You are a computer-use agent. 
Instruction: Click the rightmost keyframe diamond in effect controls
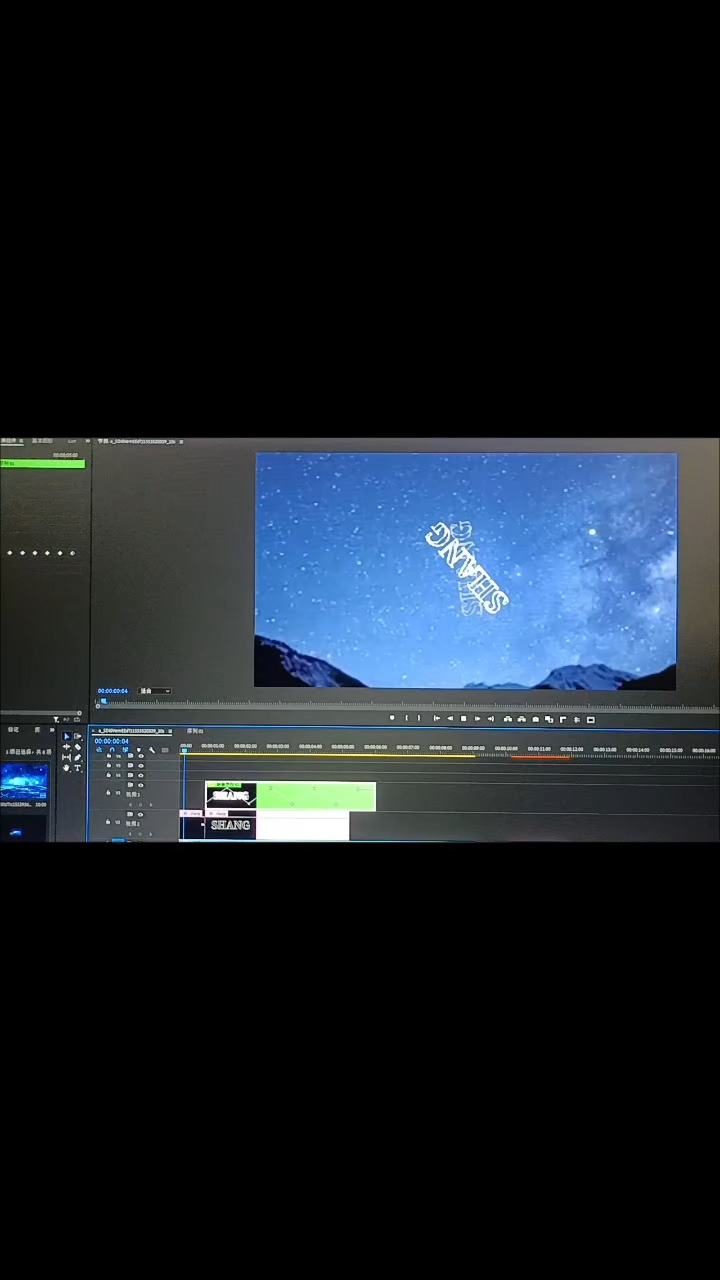pos(72,552)
